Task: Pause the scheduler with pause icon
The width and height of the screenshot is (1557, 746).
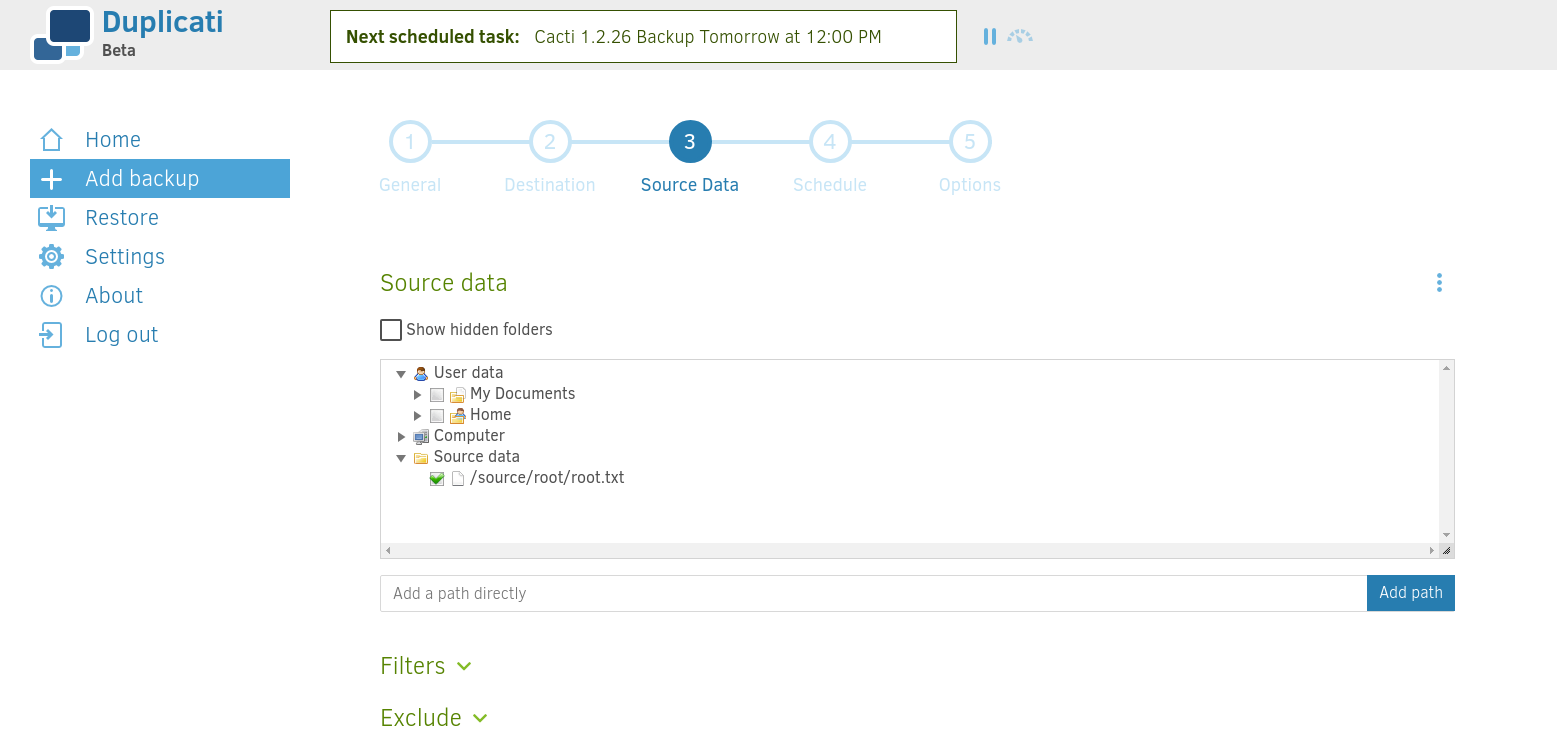Action: click(x=989, y=37)
